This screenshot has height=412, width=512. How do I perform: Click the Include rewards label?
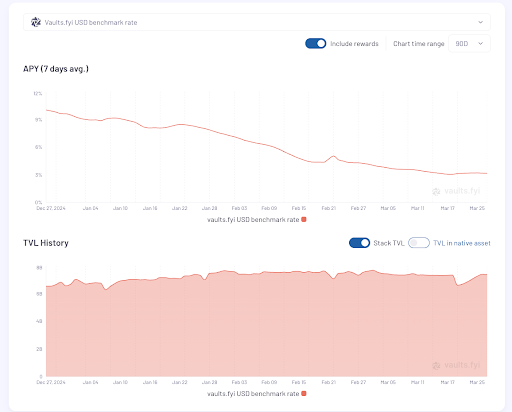pyautogui.click(x=354, y=44)
